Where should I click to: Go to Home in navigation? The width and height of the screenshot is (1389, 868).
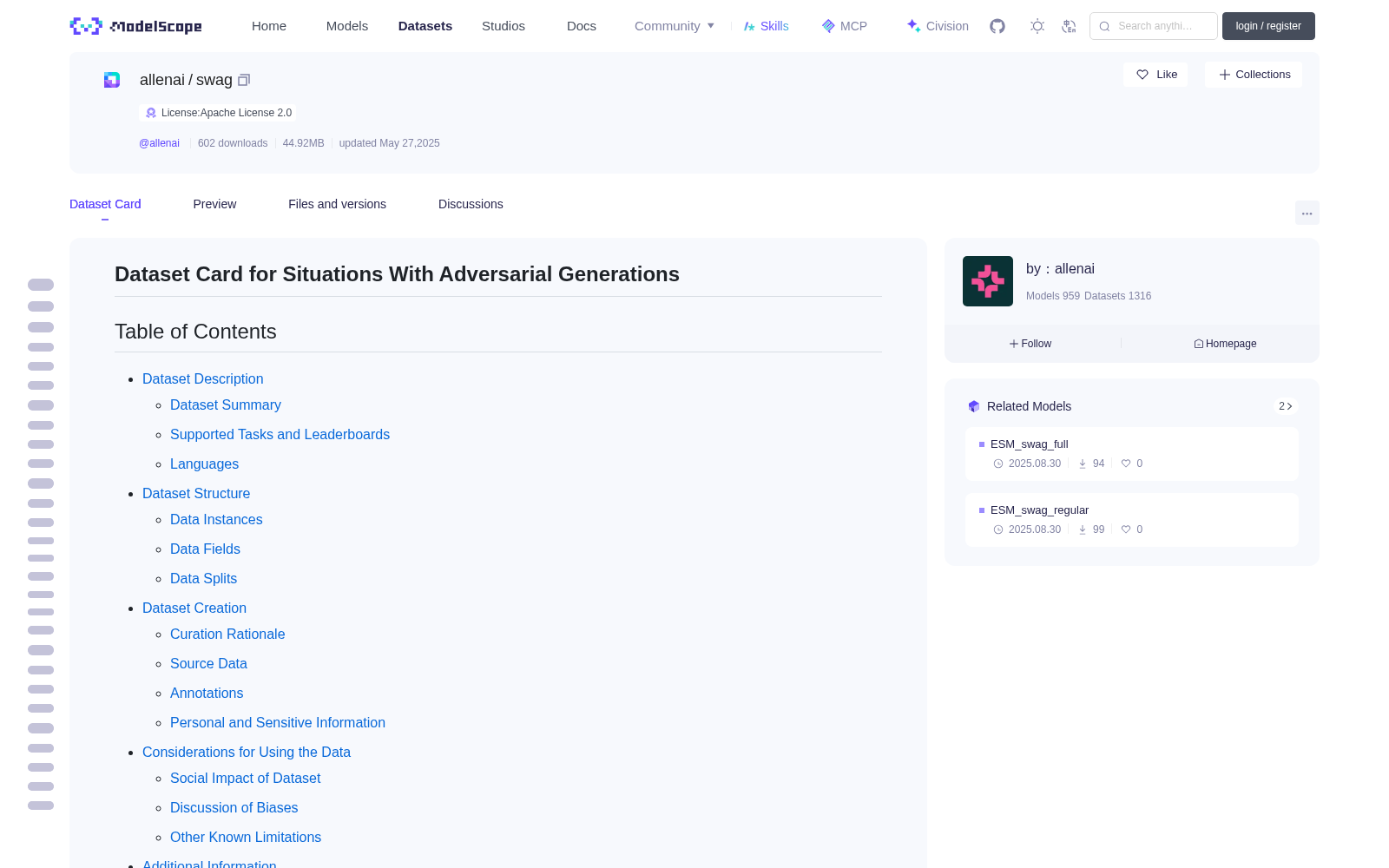pyautogui.click(x=269, y=26)
